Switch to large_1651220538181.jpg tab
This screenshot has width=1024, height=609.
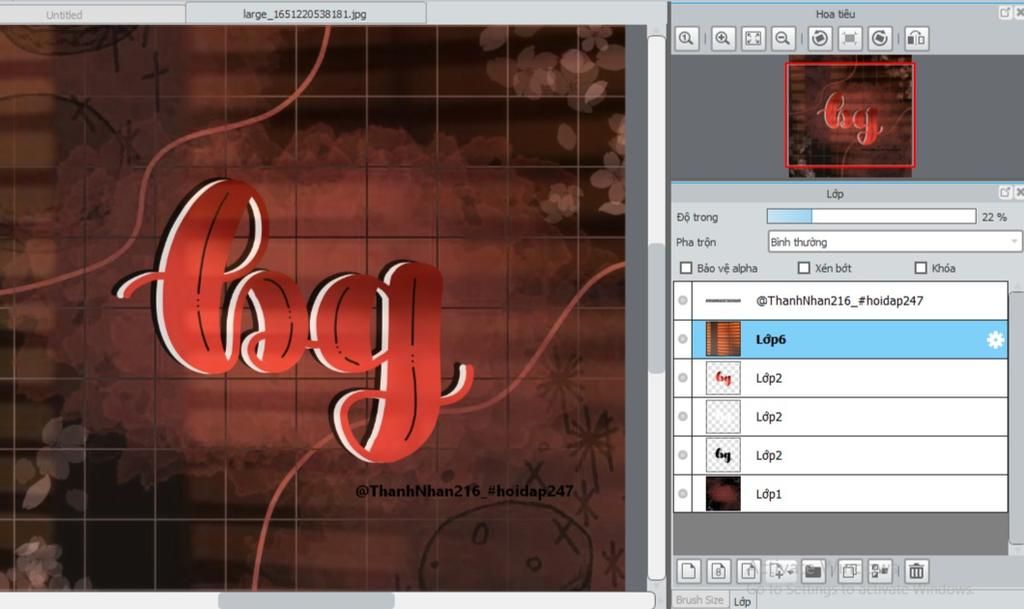pos(305,13)
